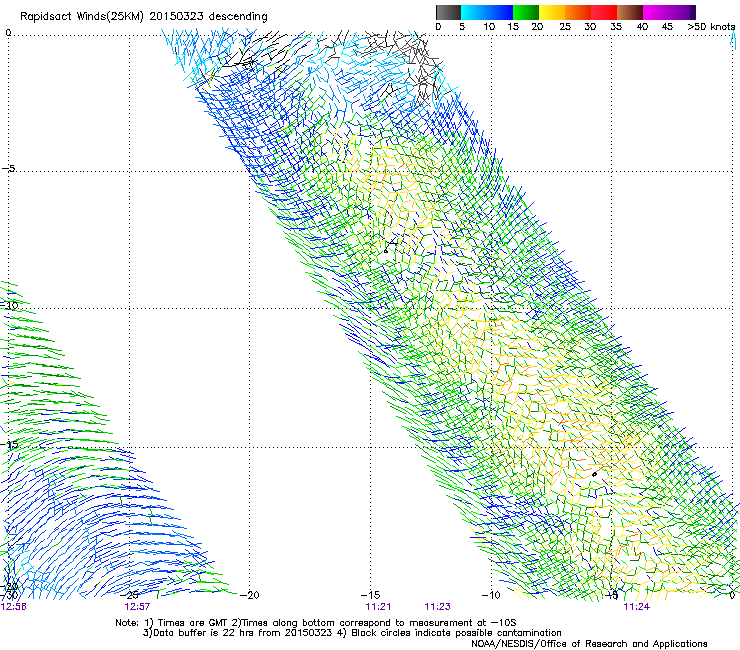This screenshot has height=650, width=740.
Task: Click the latitude label '-5'
Action: click(9, 169)
